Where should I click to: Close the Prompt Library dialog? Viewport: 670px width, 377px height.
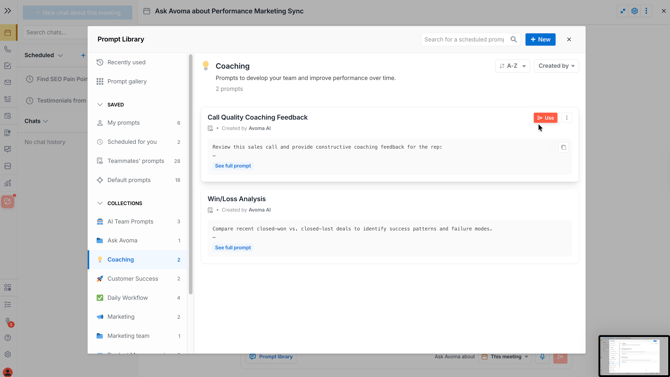(x=569, y=39)
